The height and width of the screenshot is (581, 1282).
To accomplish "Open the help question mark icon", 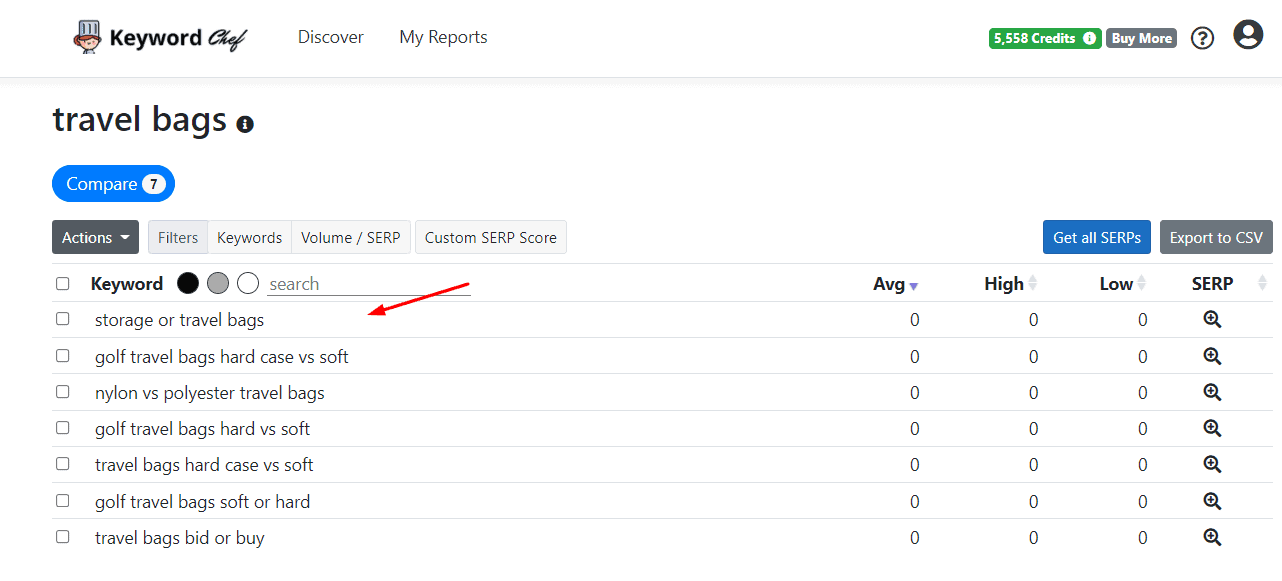I will click(1202, 38).
